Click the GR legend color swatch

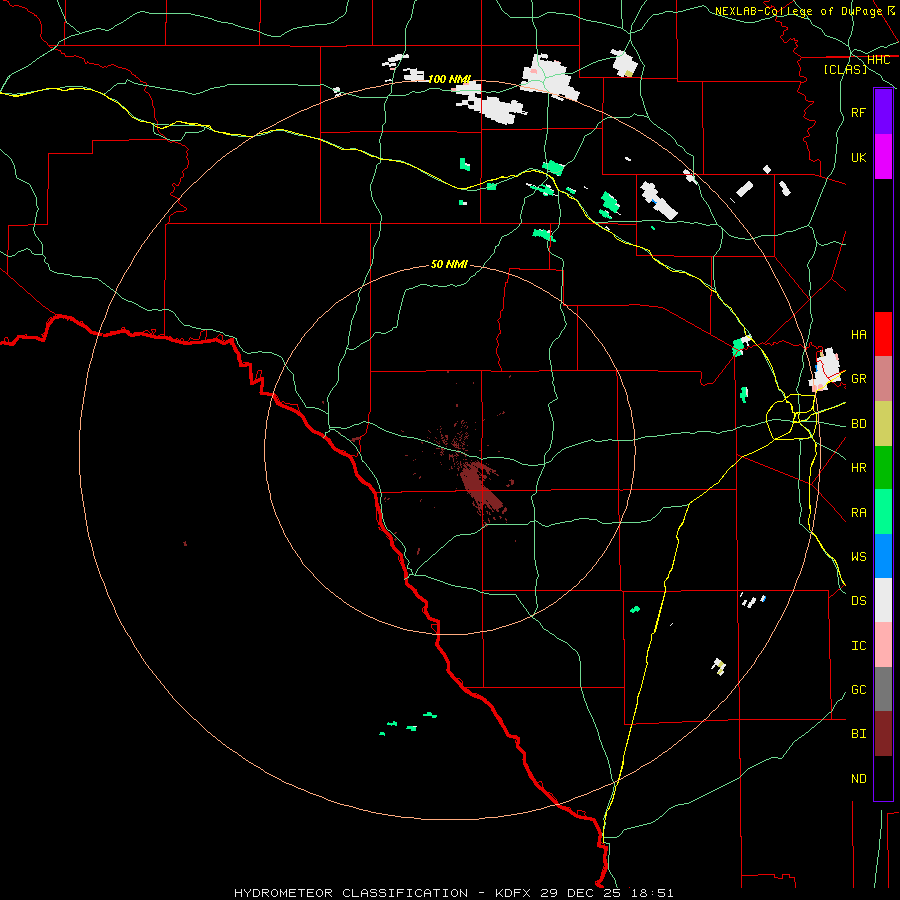point(883,379)
